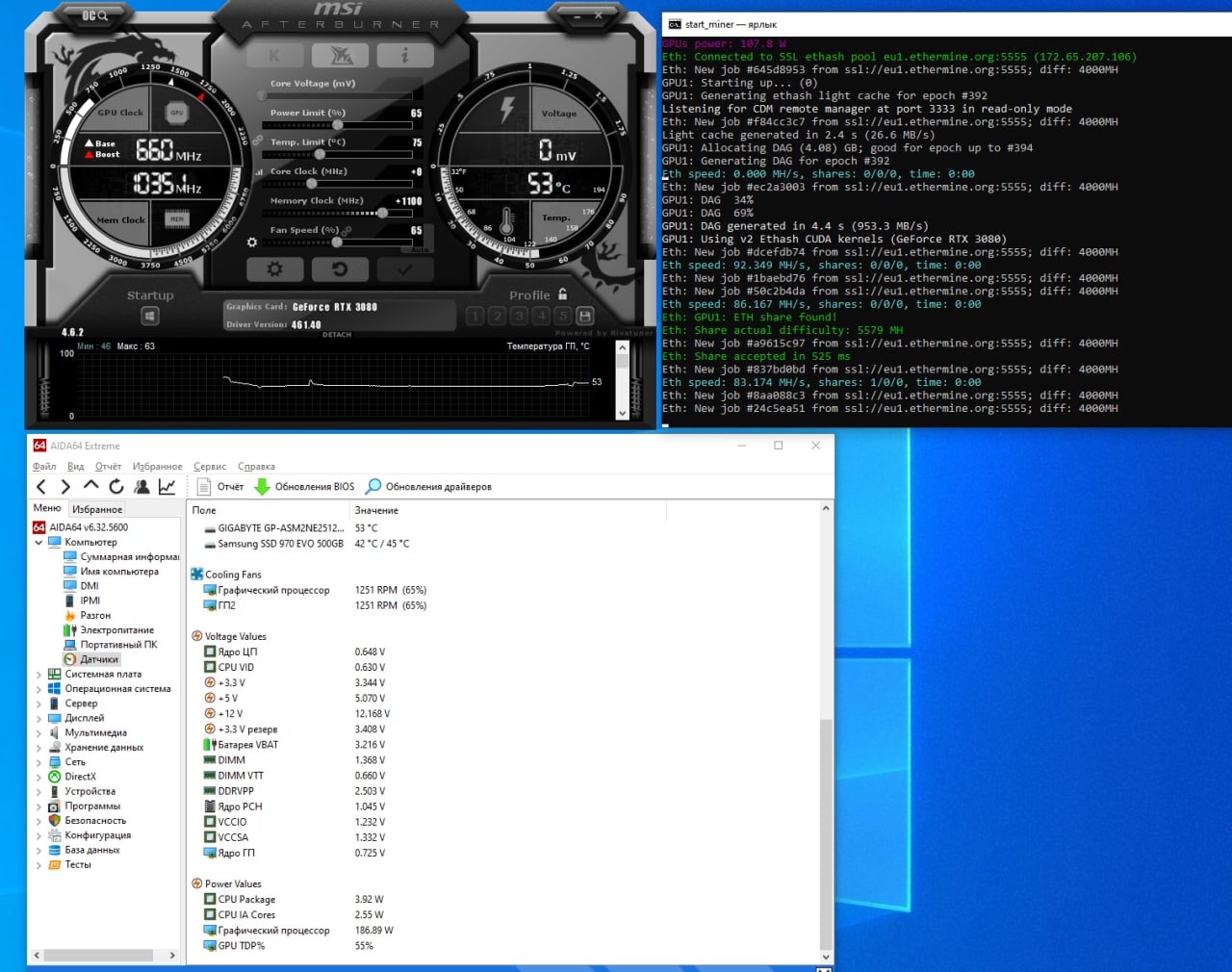Click down arrow of Afterburner graph scrollbar
Viewport: 1232px width, 972px height.
623,414
